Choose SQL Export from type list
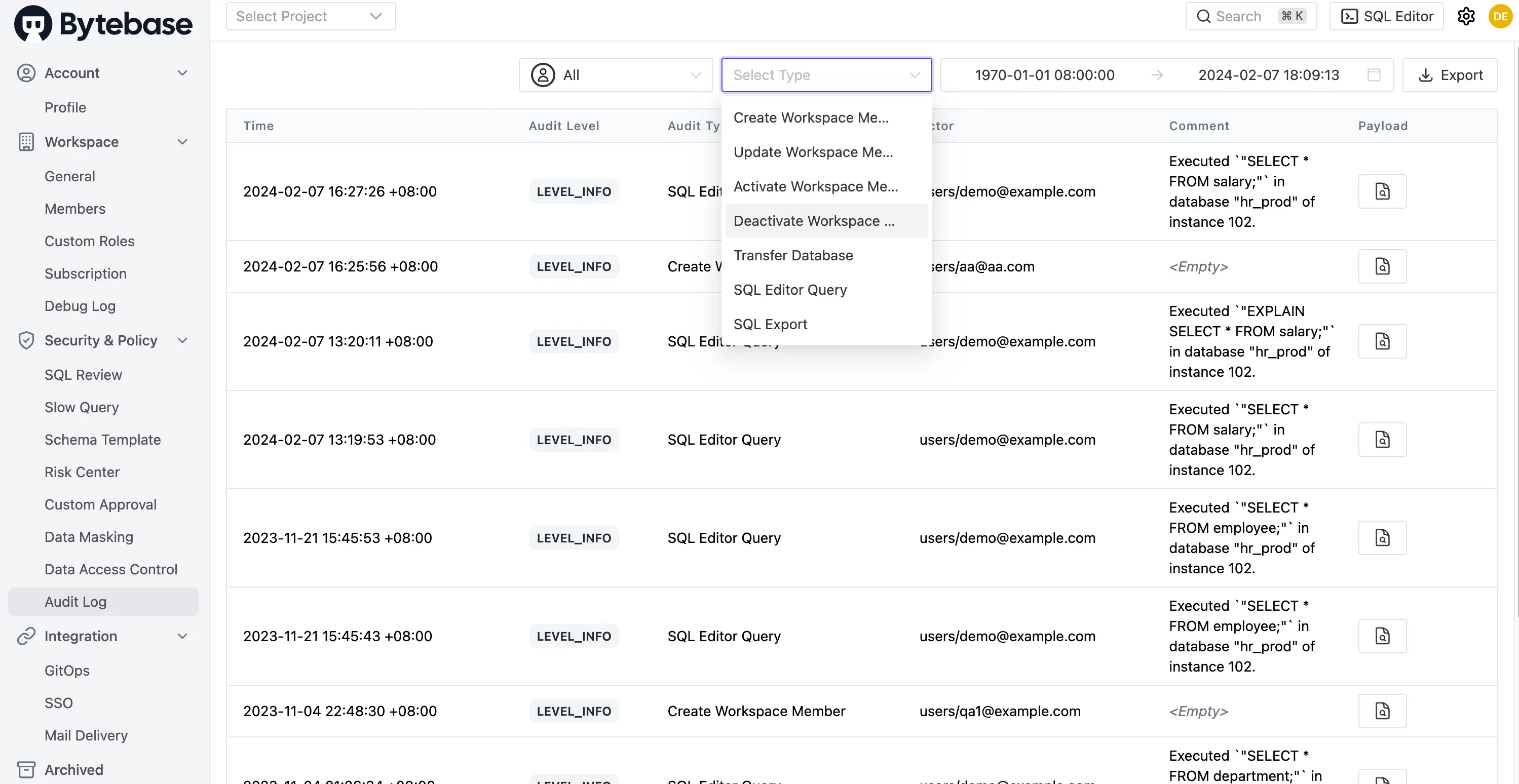The image size is (1519, 784). [x=770, y=324]
